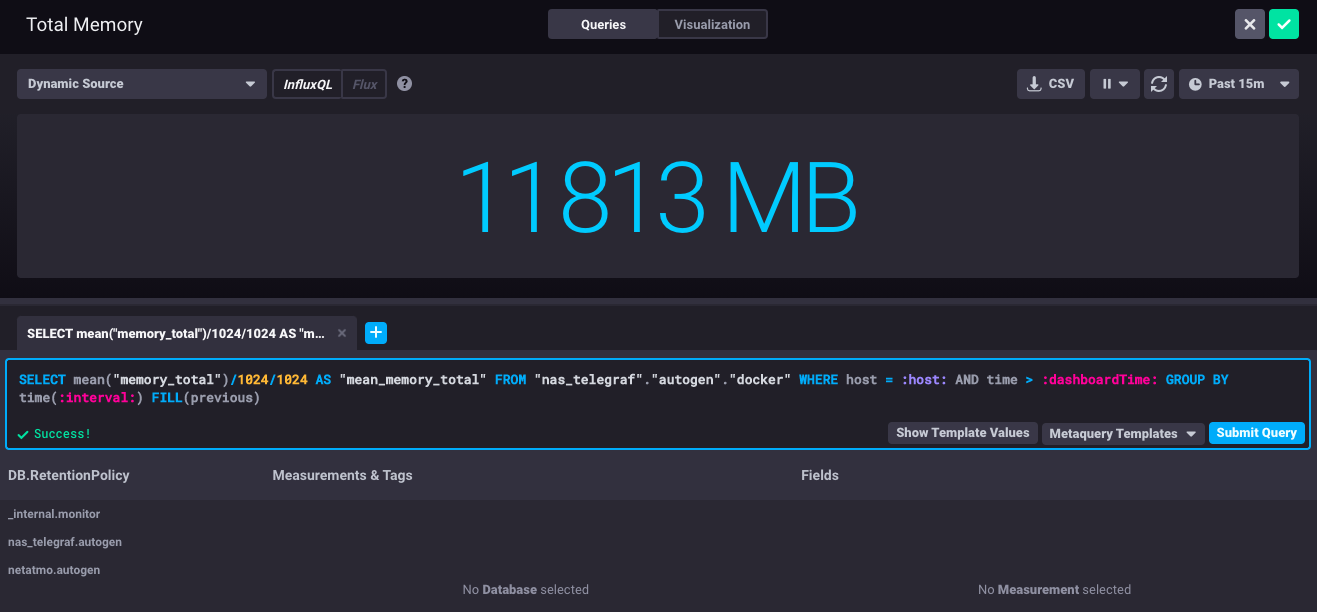Add a new query with the plus button
Image resolution: width=1317 pixels, height=612 pixels.
click(376, 333)
